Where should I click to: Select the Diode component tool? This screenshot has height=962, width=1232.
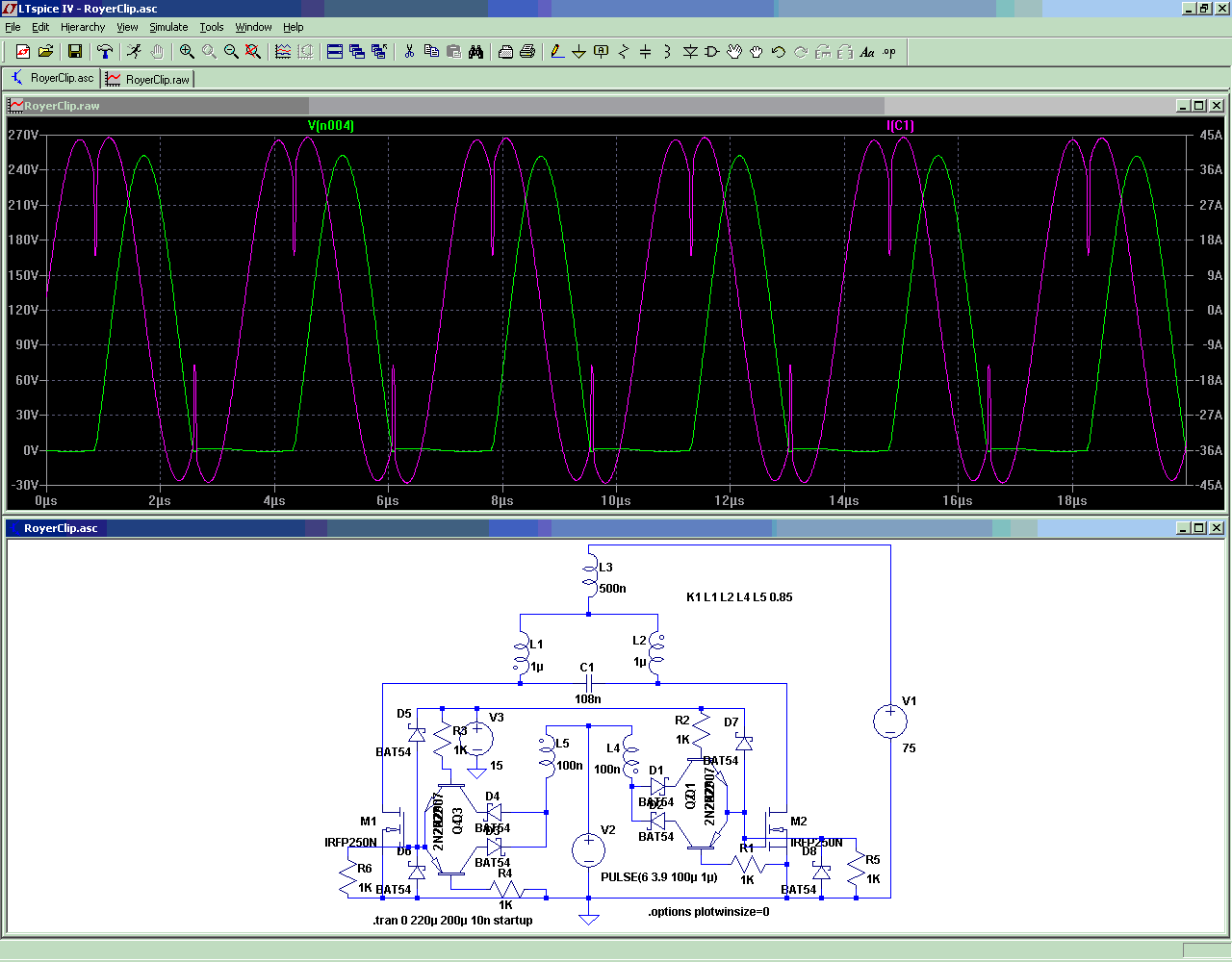690,52
